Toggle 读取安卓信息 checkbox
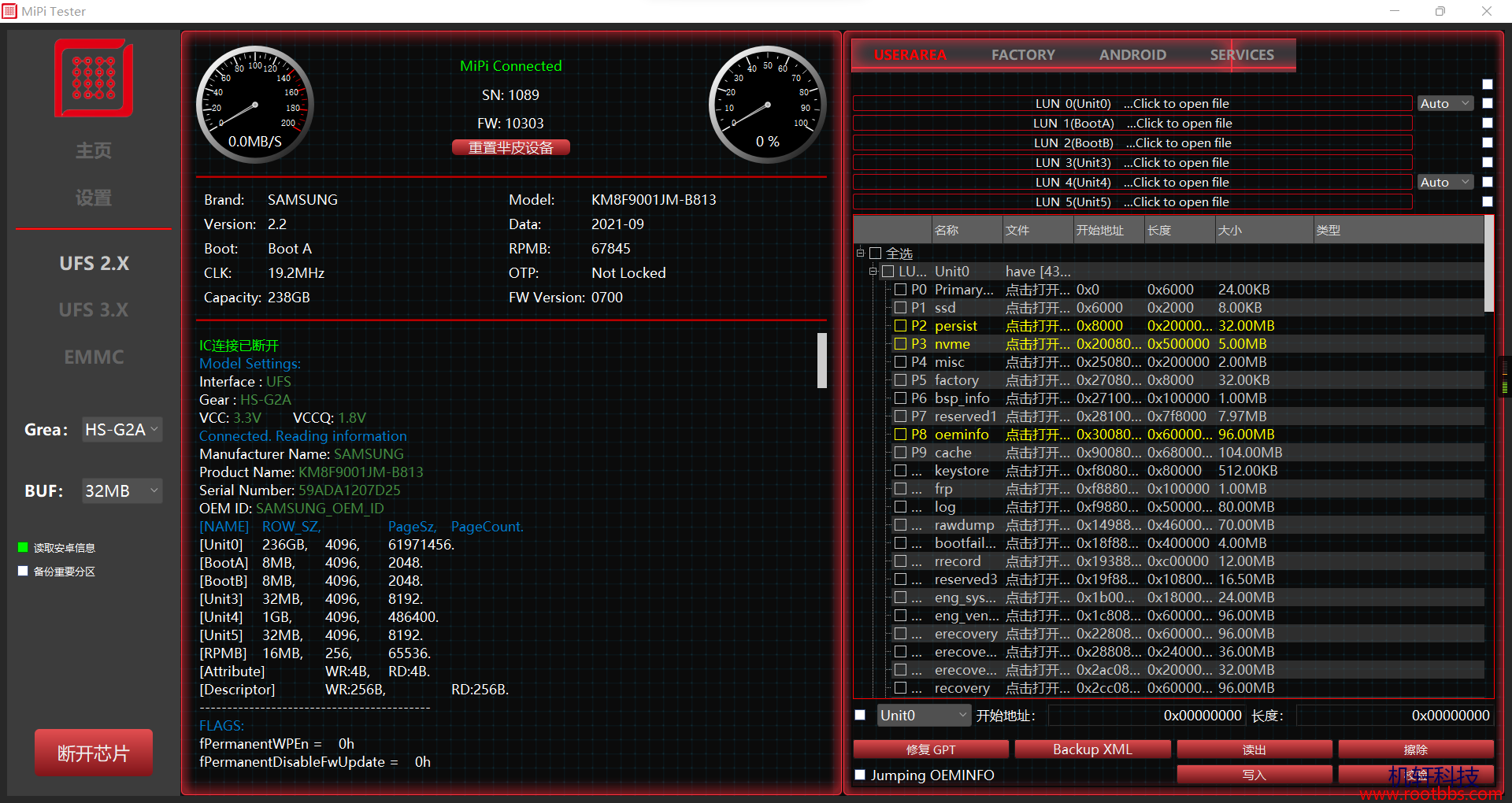Screen dimensions: 1512x803 (x=23, y=547)
